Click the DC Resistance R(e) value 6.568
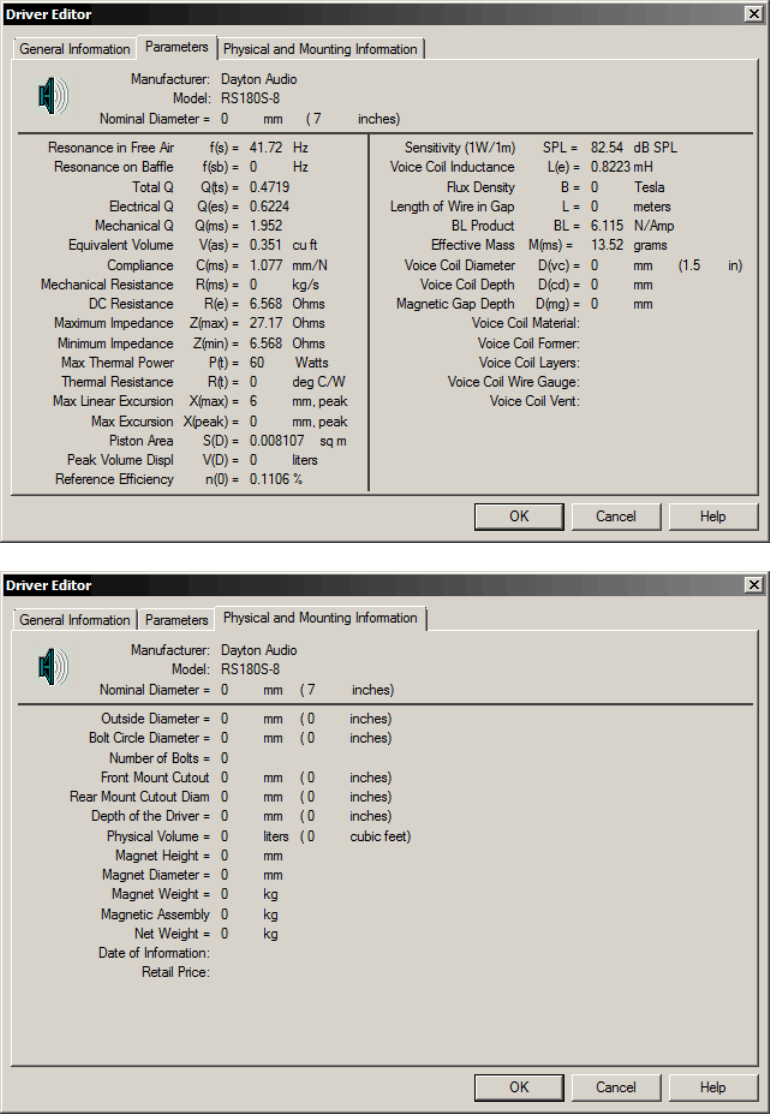The width and height of the screenshot is (770, 1114). (266, 304)
